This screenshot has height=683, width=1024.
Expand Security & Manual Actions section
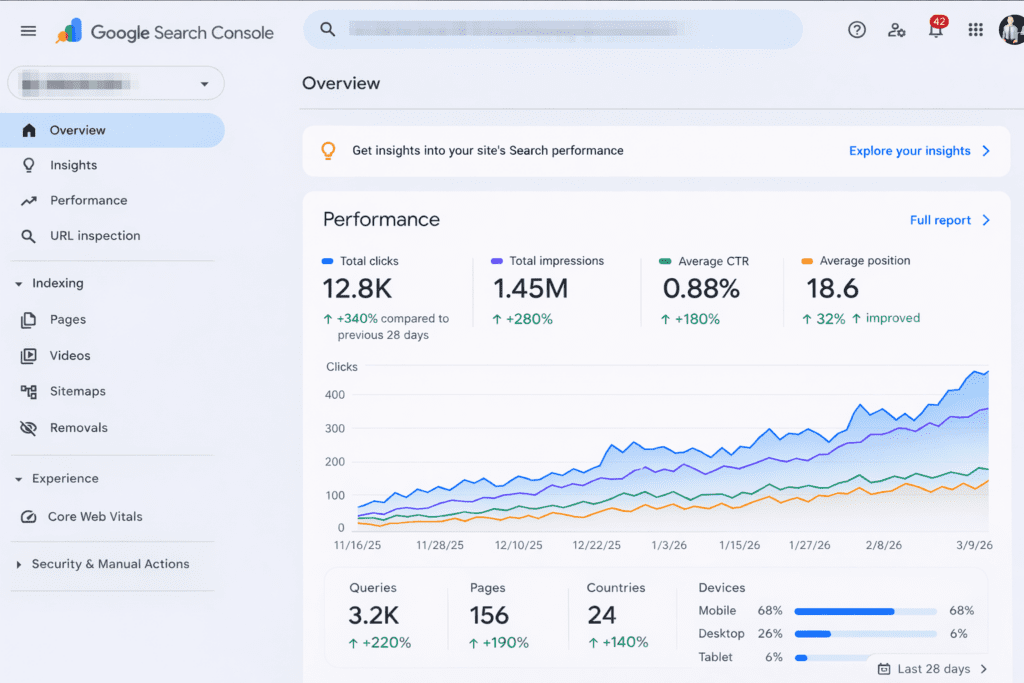tap(19, 564)
